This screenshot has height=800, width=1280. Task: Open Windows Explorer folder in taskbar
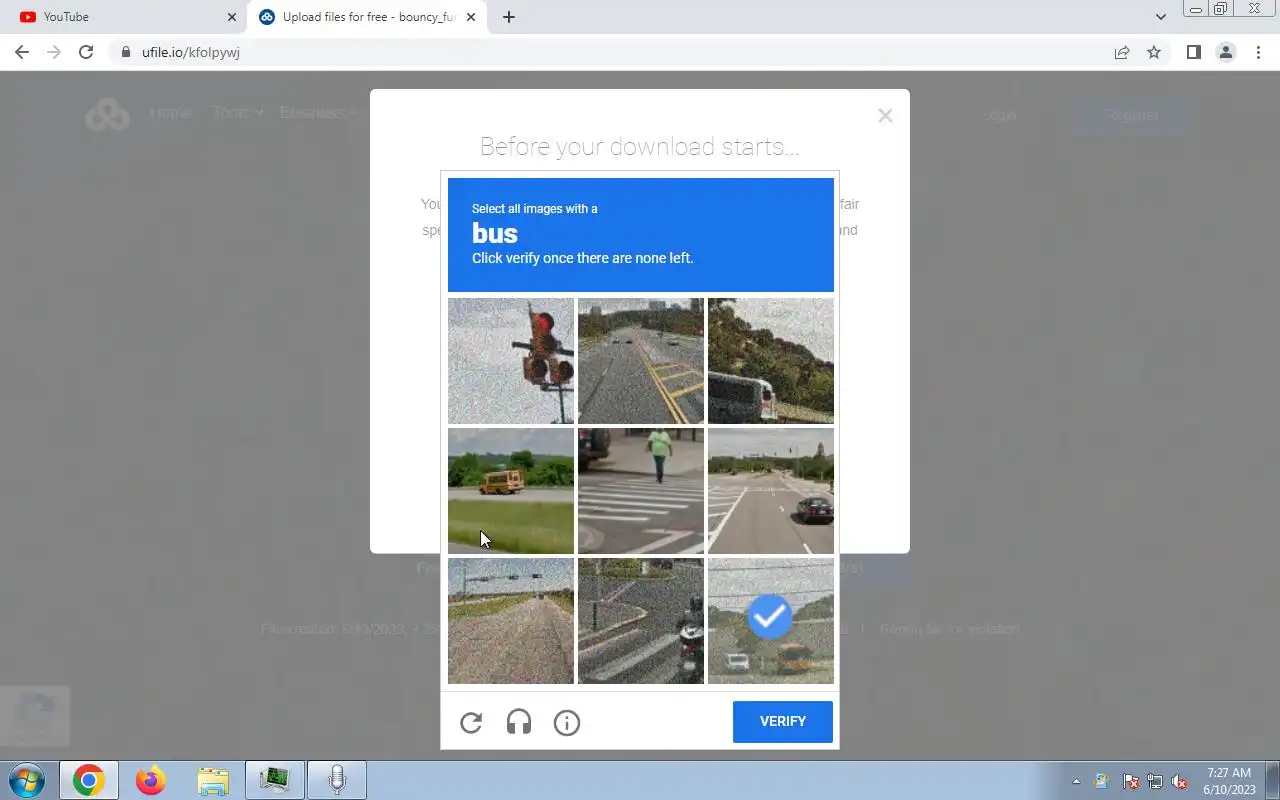point(213,780)
